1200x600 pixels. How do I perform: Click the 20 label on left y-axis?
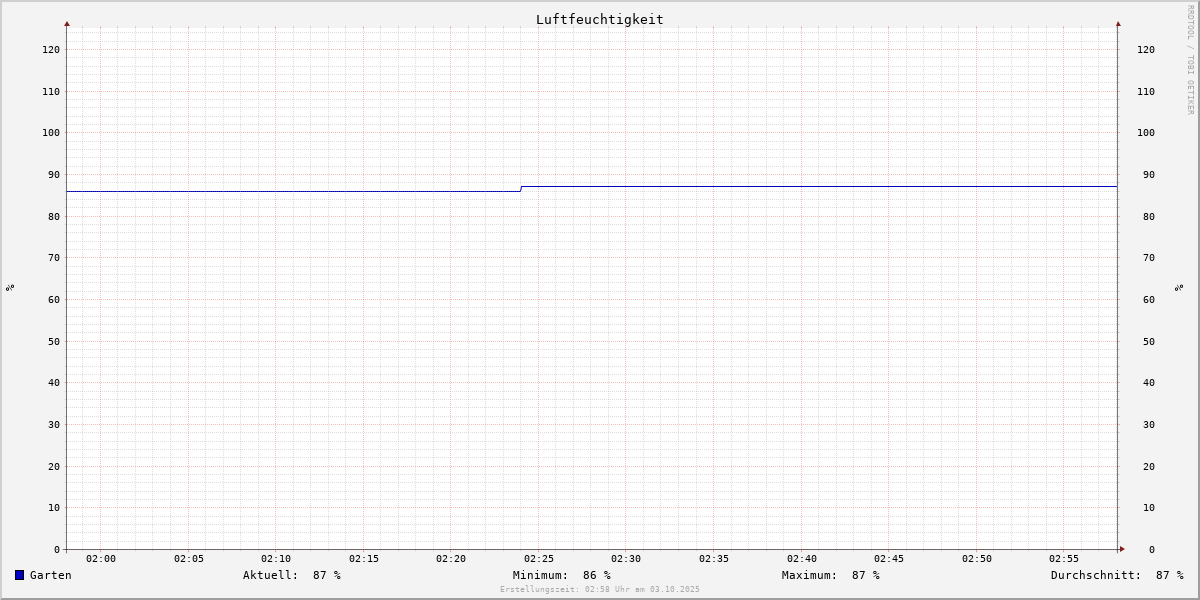54,467
